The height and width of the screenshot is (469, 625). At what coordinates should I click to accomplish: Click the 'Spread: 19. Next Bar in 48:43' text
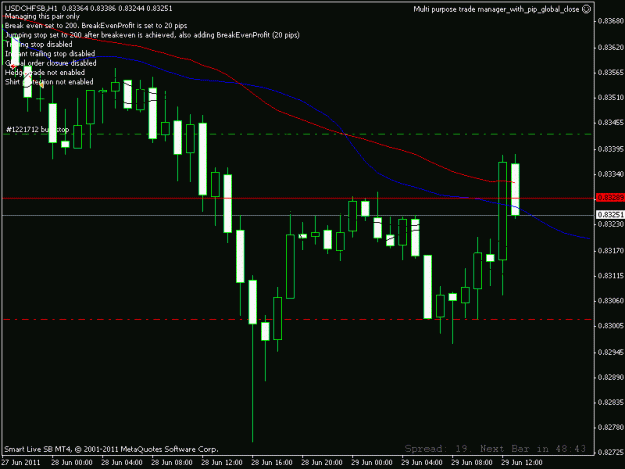pos(495,449)
